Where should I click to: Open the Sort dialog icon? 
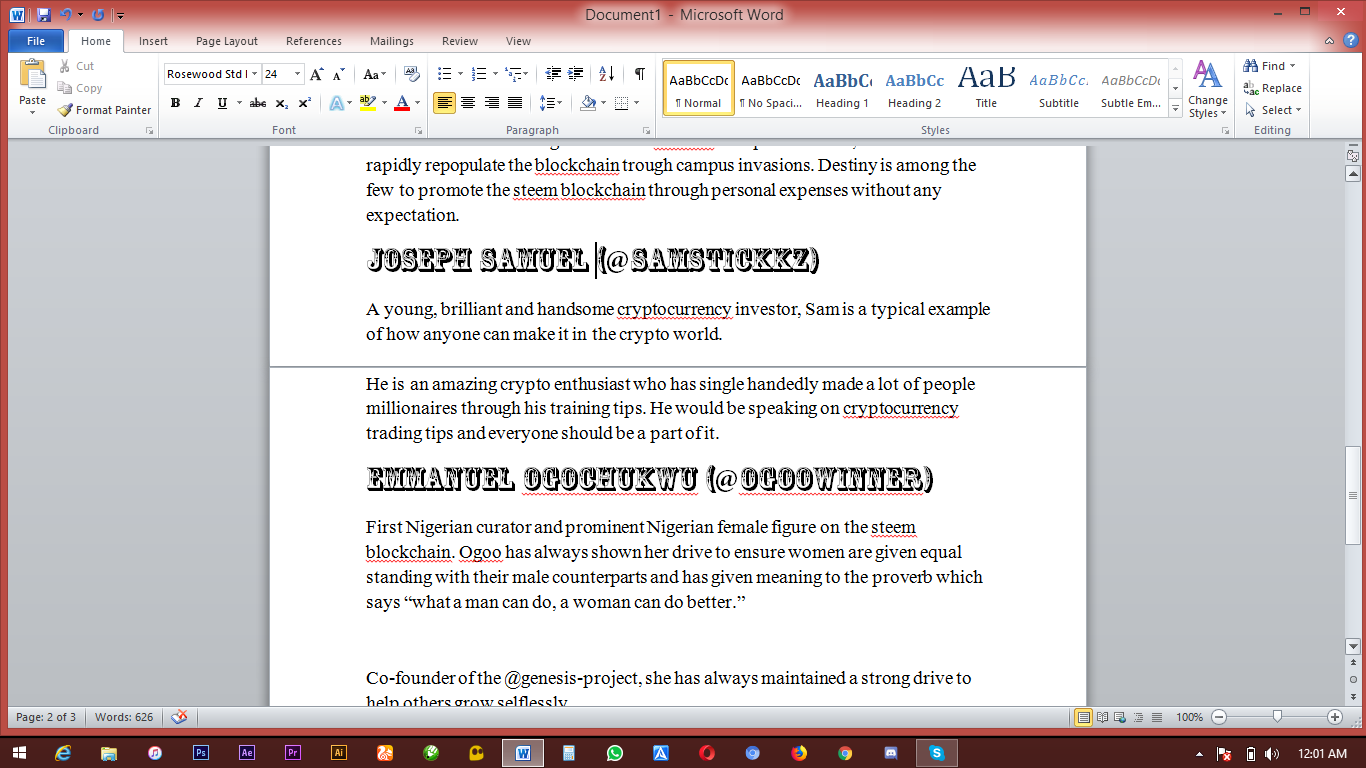606,74
